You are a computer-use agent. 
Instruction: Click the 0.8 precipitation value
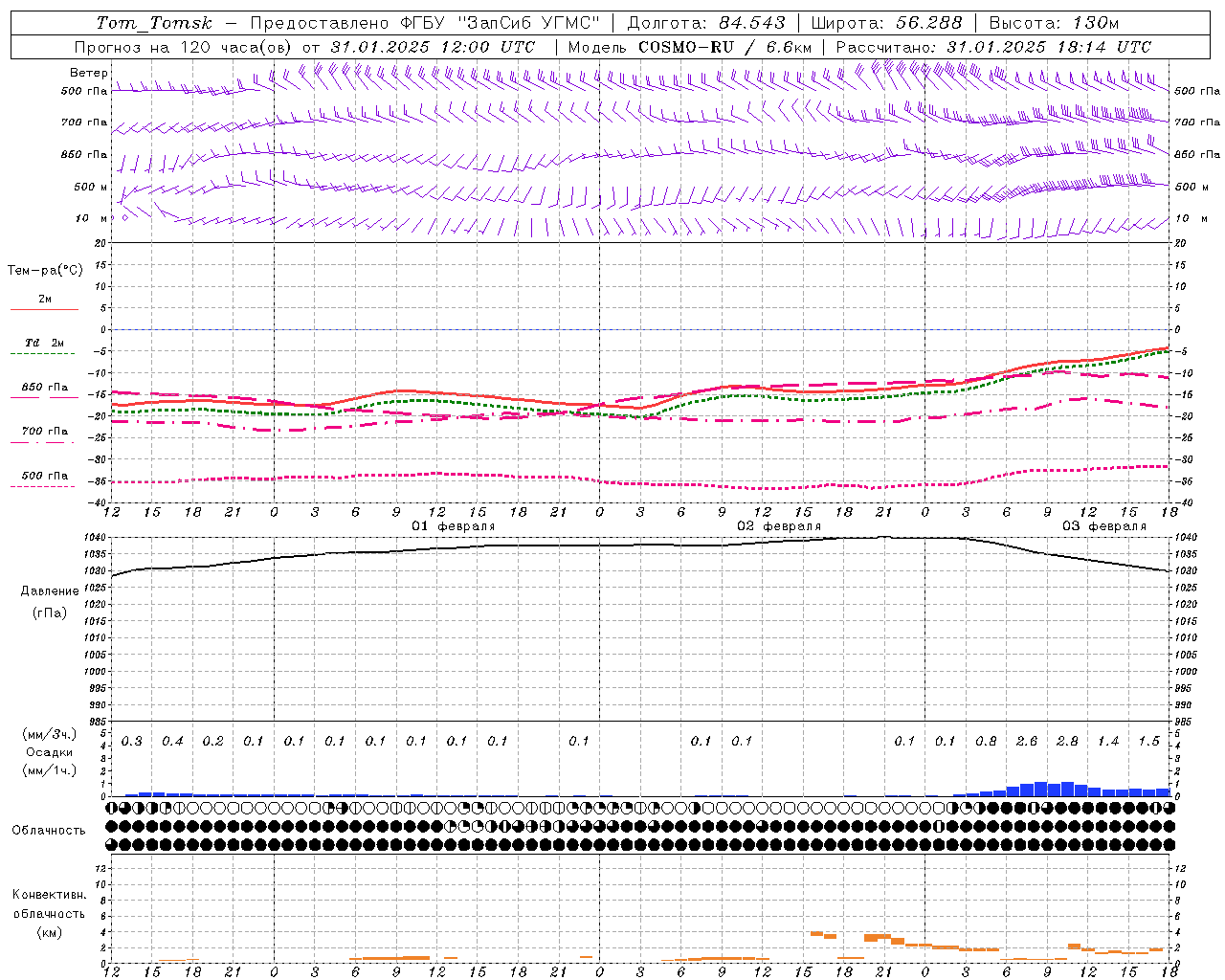click(x=986, y=742)
